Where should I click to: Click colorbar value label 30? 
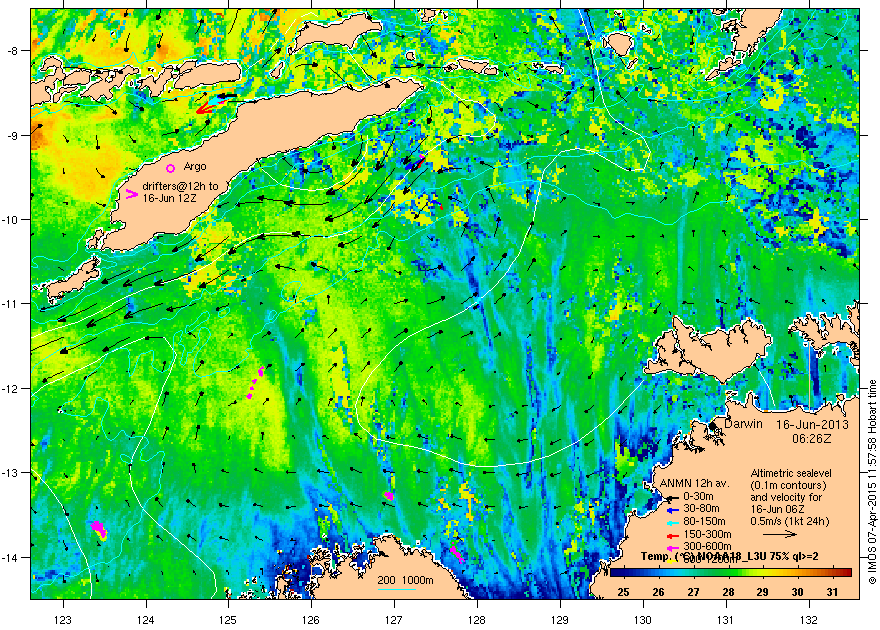(x=797, y=592)
